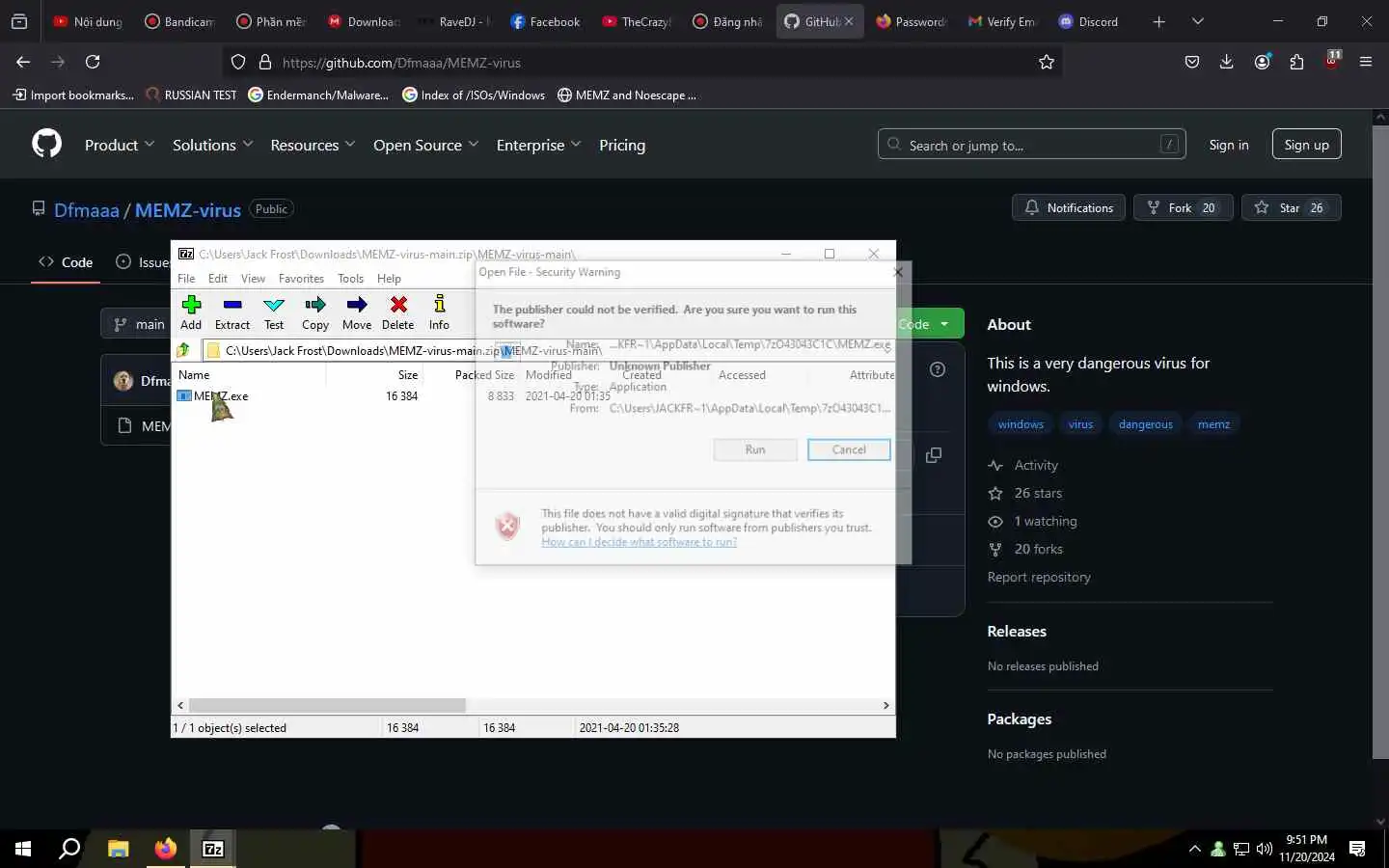Click the Notifications button on the repository
The image size is (1389, 868).
[x=1069, y=207]
